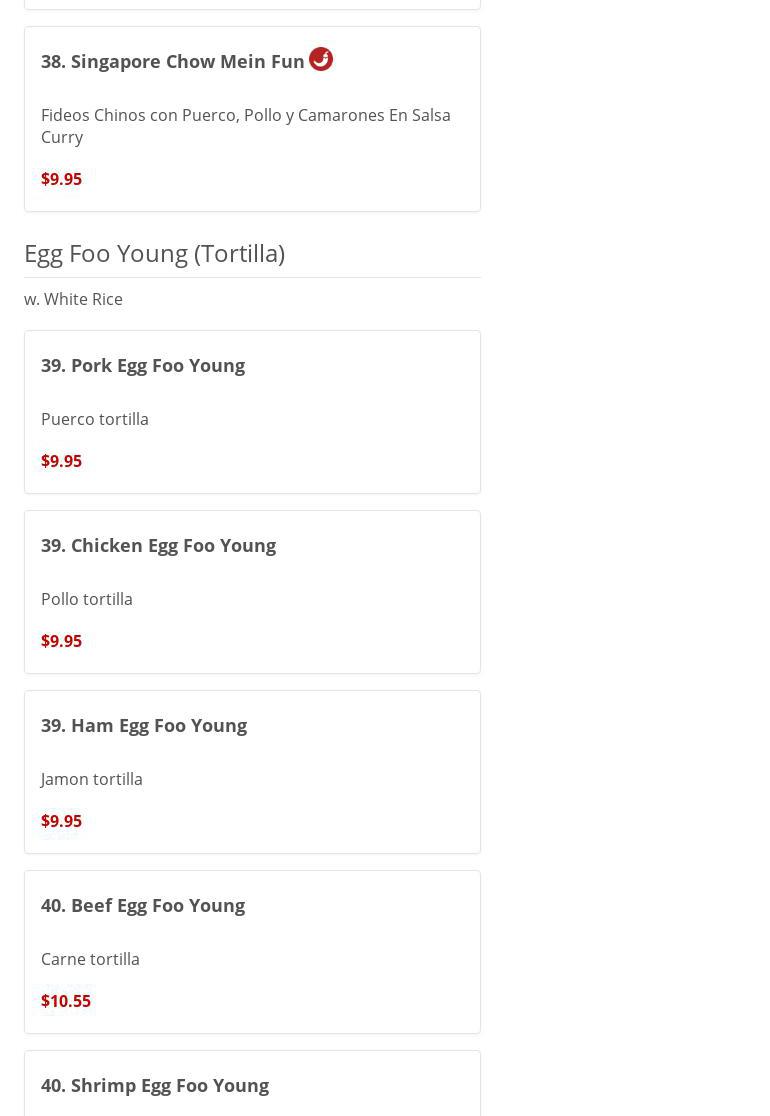Screen dimensions: 770x1116
Task: Click the Pollo tortilla description
Action: tap(87, 599)
